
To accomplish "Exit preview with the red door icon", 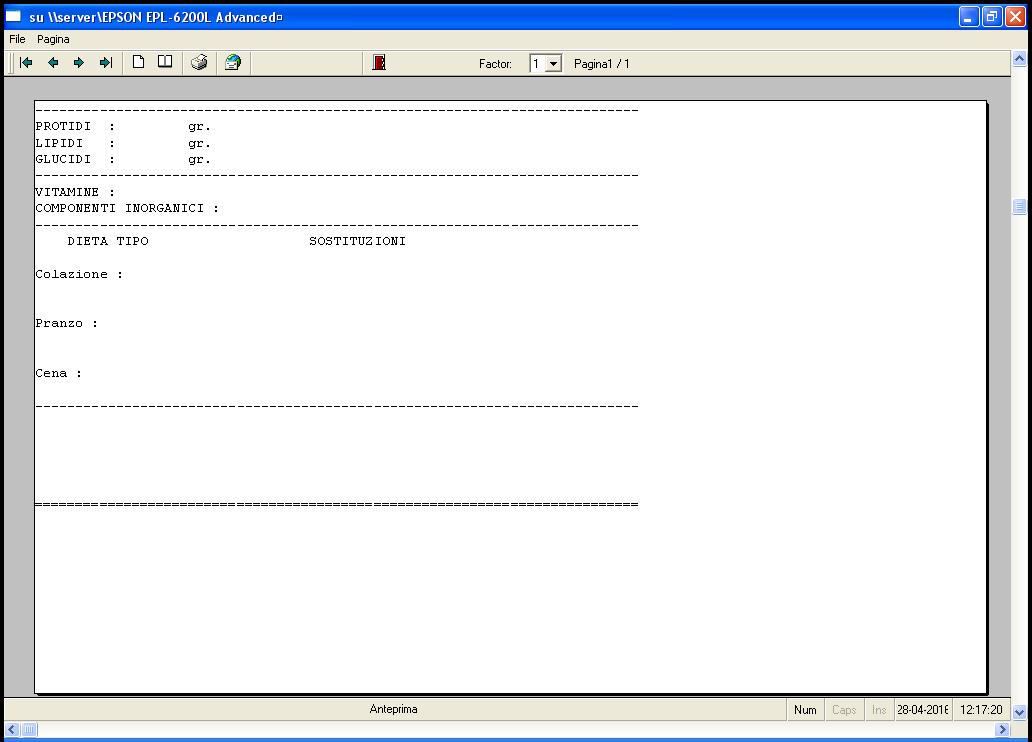I will pos(379,63).
